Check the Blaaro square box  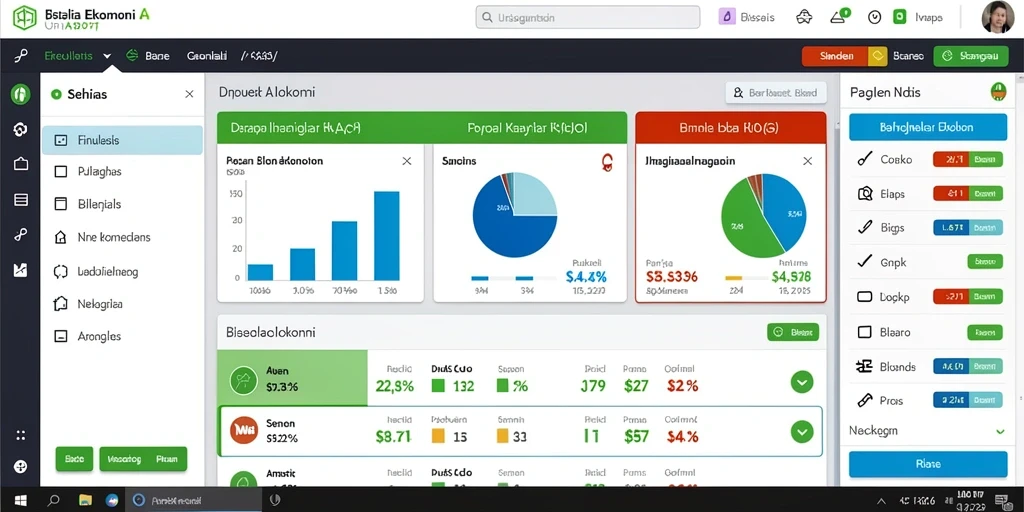[x=864, y=332]
